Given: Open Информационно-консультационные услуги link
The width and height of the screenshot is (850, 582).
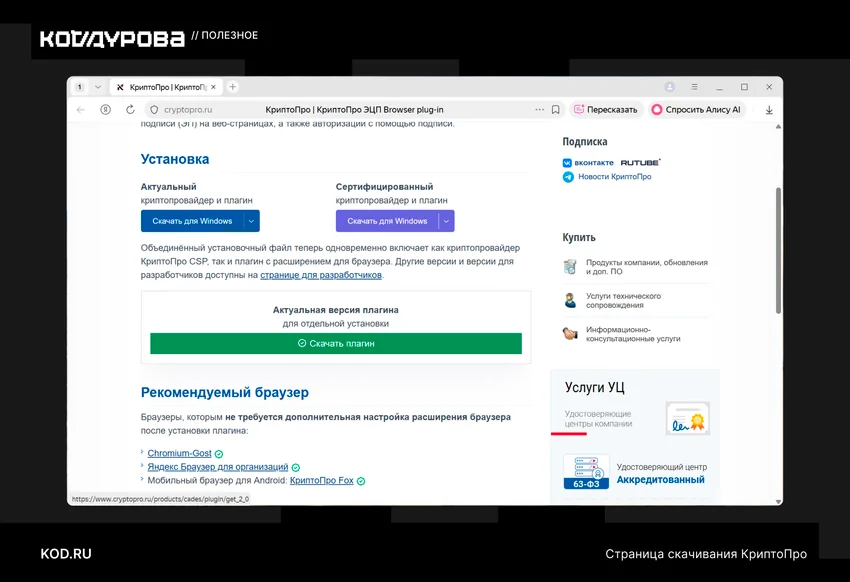Looking at the screenshot, I should [633, 334].
